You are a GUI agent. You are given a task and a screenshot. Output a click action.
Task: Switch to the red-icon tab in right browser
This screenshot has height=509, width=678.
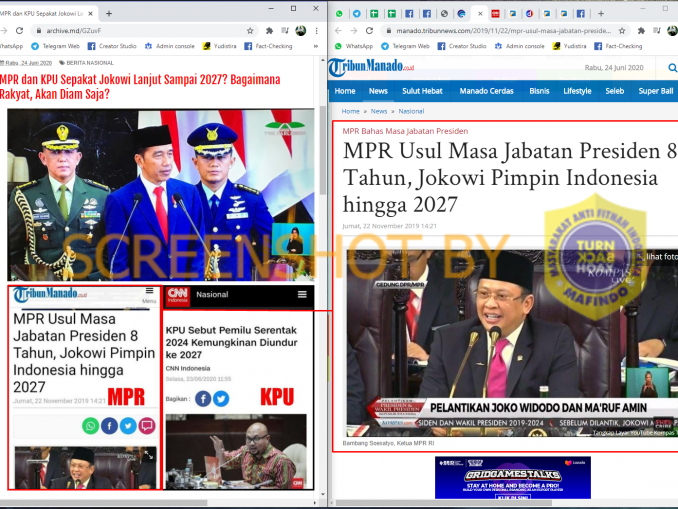point(496,14)
